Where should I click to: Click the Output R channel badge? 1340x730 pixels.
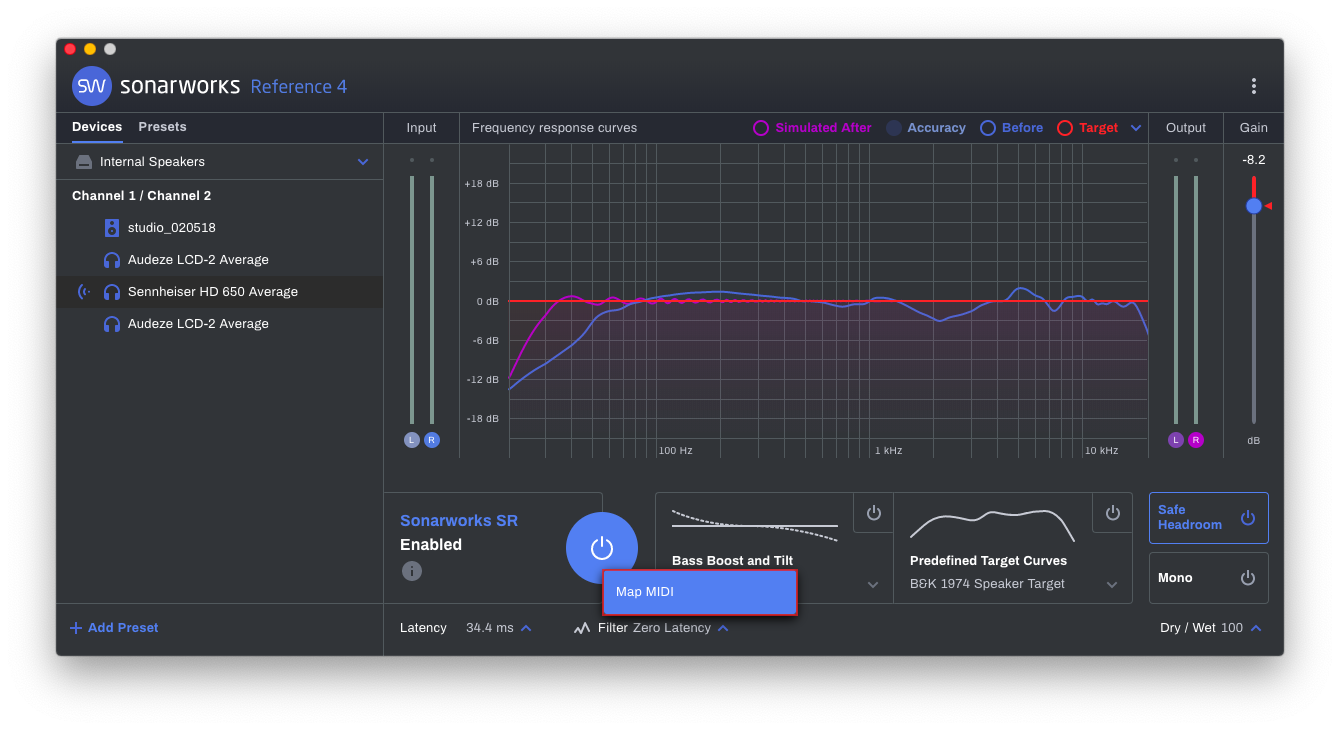pos(1196,440)
